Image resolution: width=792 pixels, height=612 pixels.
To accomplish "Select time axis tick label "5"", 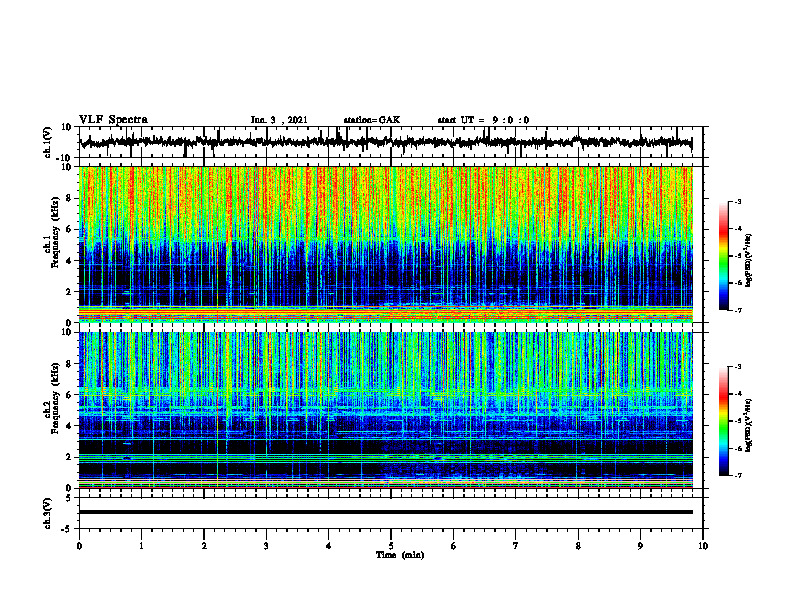I will [391, 546].
